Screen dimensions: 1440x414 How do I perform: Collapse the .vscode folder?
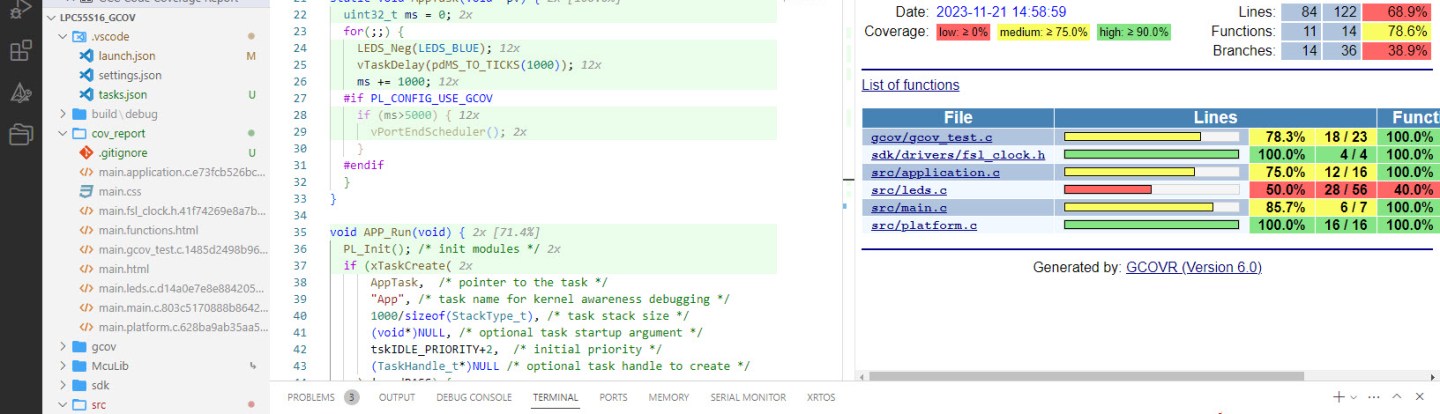(x=63, y=36)
